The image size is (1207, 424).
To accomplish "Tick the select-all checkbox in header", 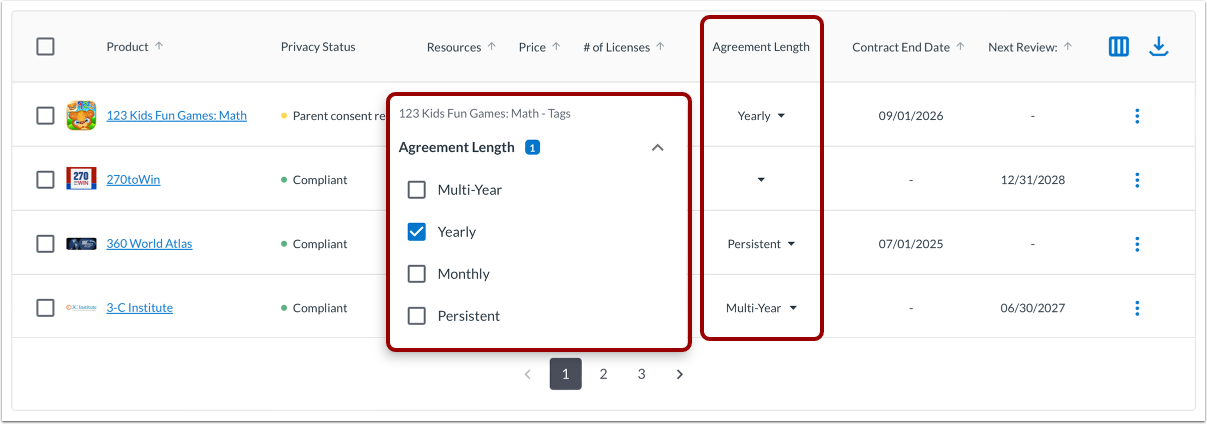I will pos(45,46).
